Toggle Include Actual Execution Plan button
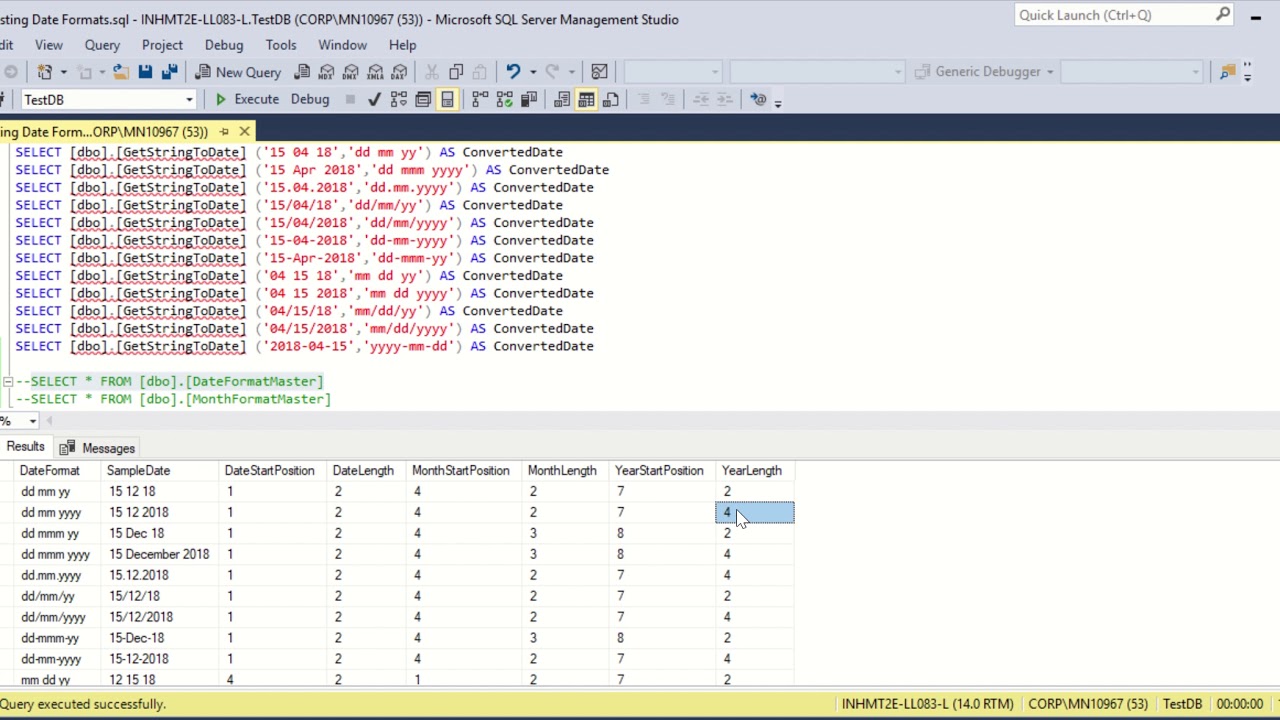The image size is (1280, 720). pyautogui.click(x=480, y=99)
